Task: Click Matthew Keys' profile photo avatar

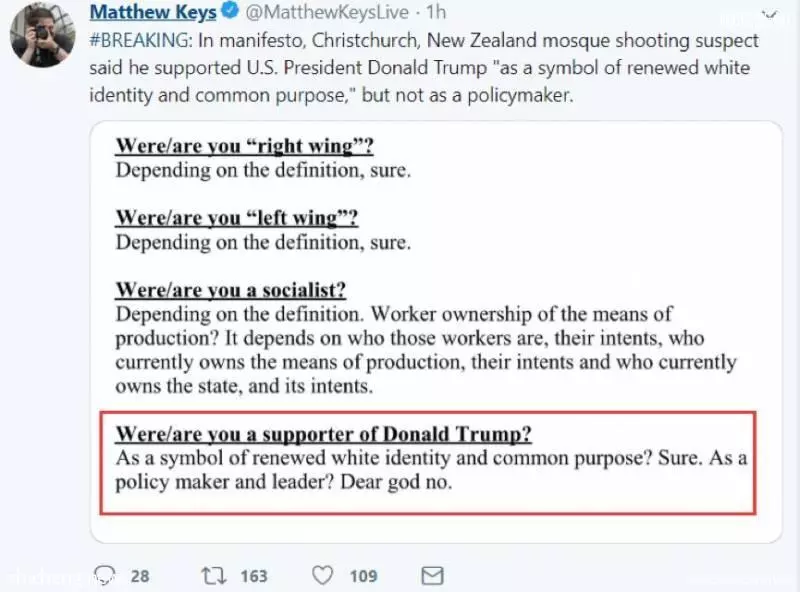Action: click(x=43, y=35)
